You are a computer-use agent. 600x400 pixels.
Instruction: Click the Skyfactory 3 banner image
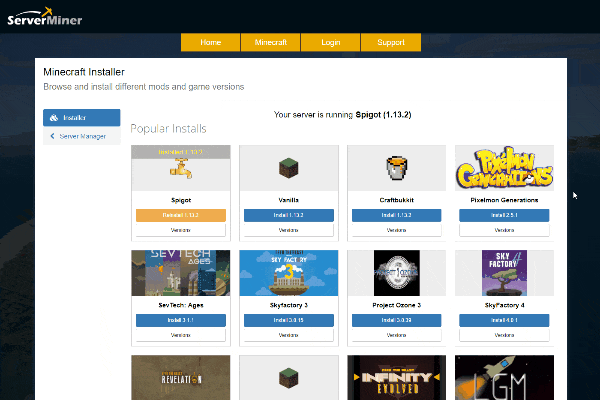(x=289, y=273)
